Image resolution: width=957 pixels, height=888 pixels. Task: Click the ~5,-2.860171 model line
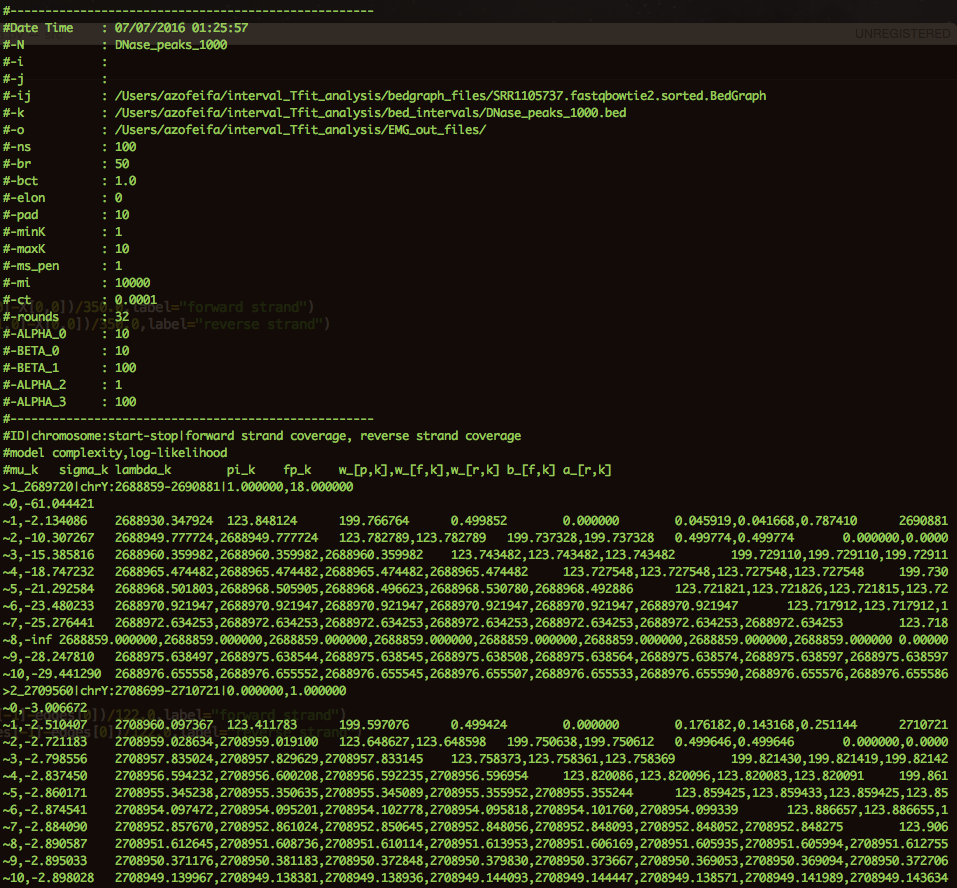475,793
